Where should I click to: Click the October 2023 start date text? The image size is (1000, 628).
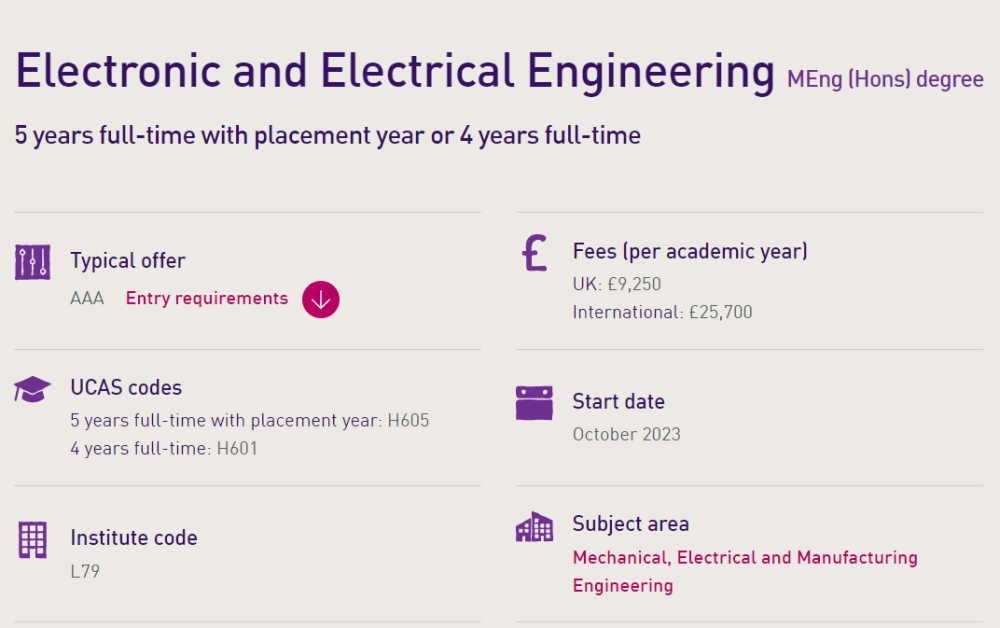627,434
